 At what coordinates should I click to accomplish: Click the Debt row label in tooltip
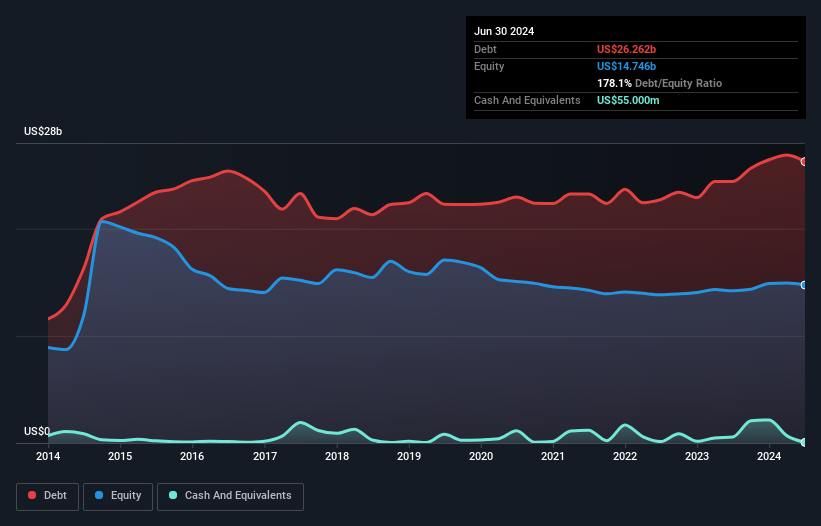[x=485, y=49]
